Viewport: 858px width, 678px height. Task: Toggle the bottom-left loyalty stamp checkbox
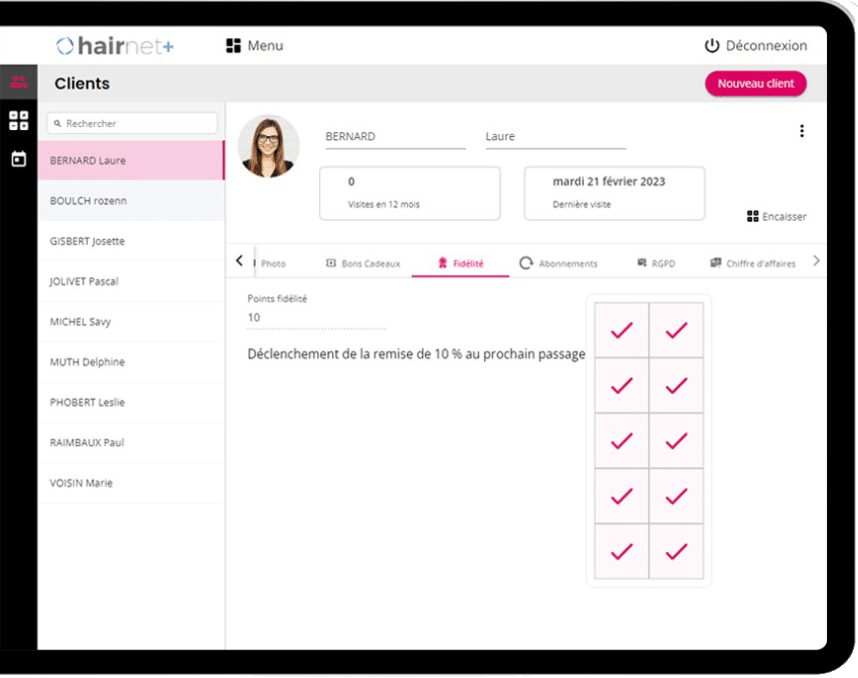point(622,551)
